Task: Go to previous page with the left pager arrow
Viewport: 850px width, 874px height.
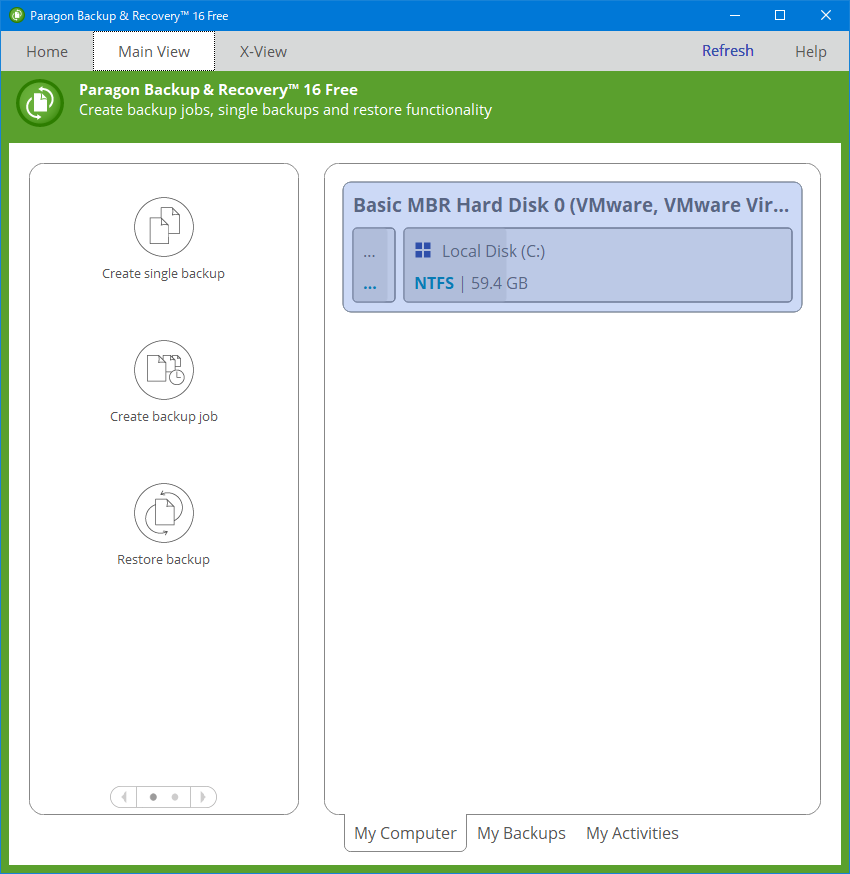Action: 124,797
